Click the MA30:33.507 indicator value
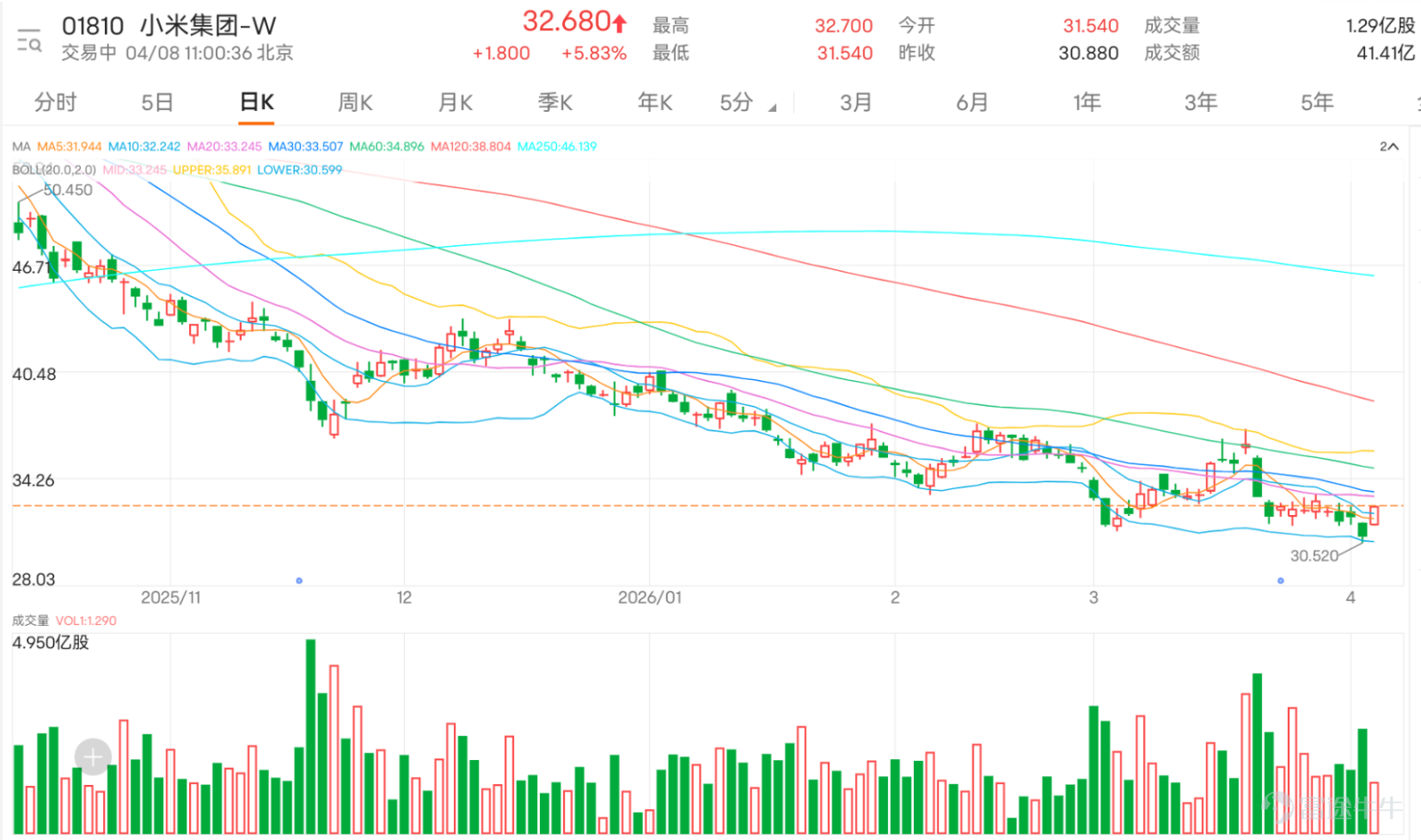The image size is (1421, 840). point(306,147)
